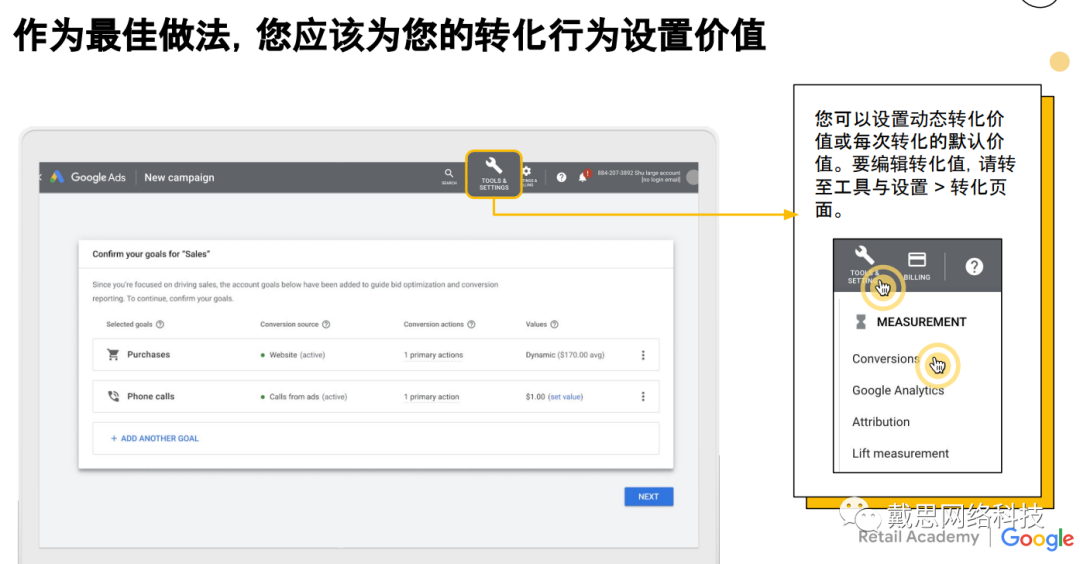Click the account avatar circle in header
This screenshot has width=1080, height=564.
692,178
